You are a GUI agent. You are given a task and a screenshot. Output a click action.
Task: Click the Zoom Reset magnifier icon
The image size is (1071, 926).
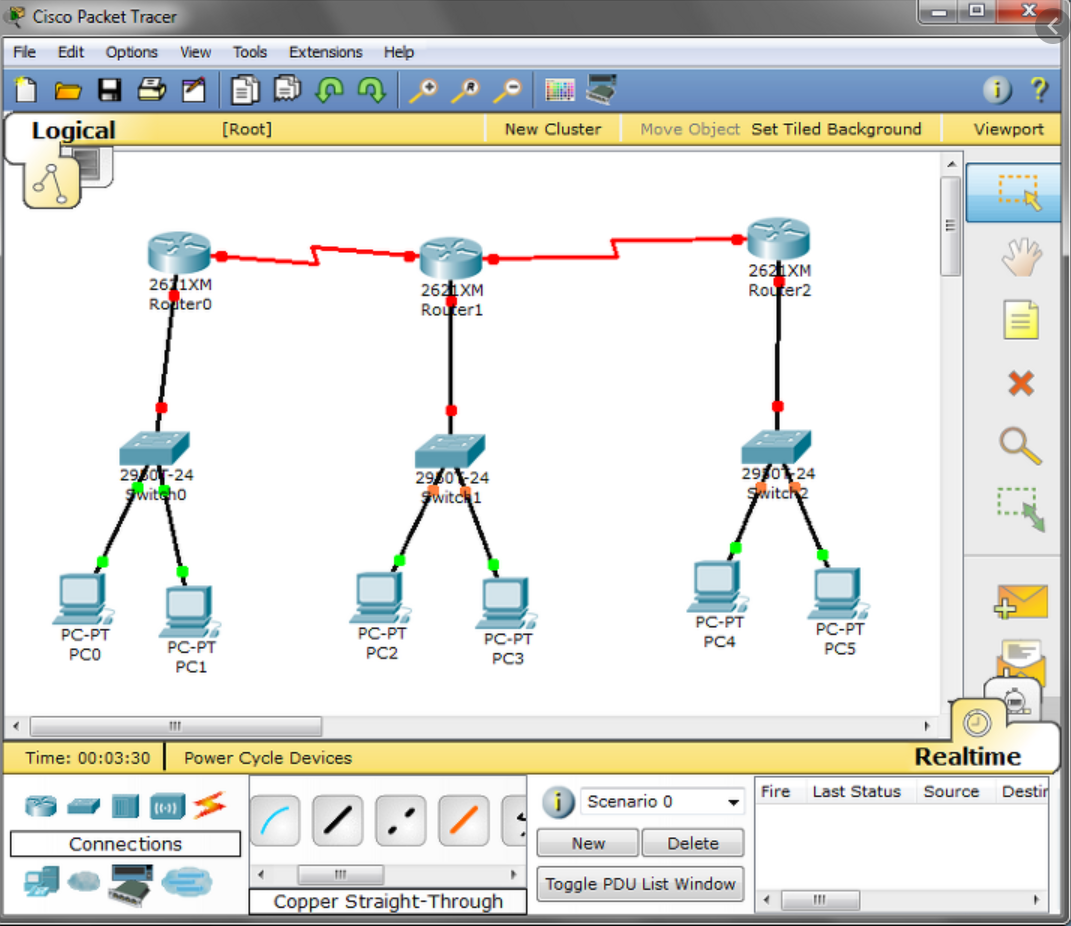466,90
